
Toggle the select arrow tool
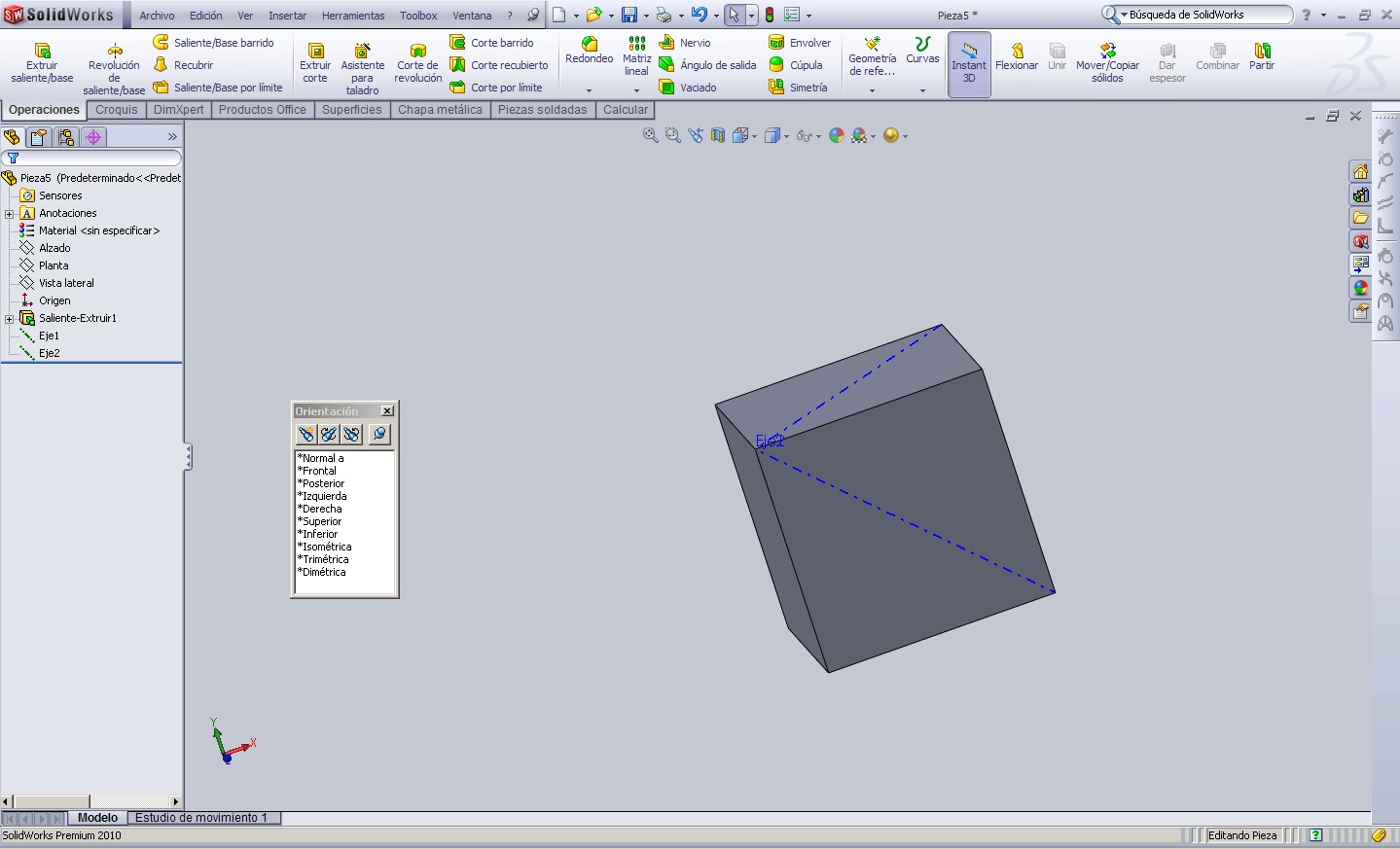click(x=734, y=16)
